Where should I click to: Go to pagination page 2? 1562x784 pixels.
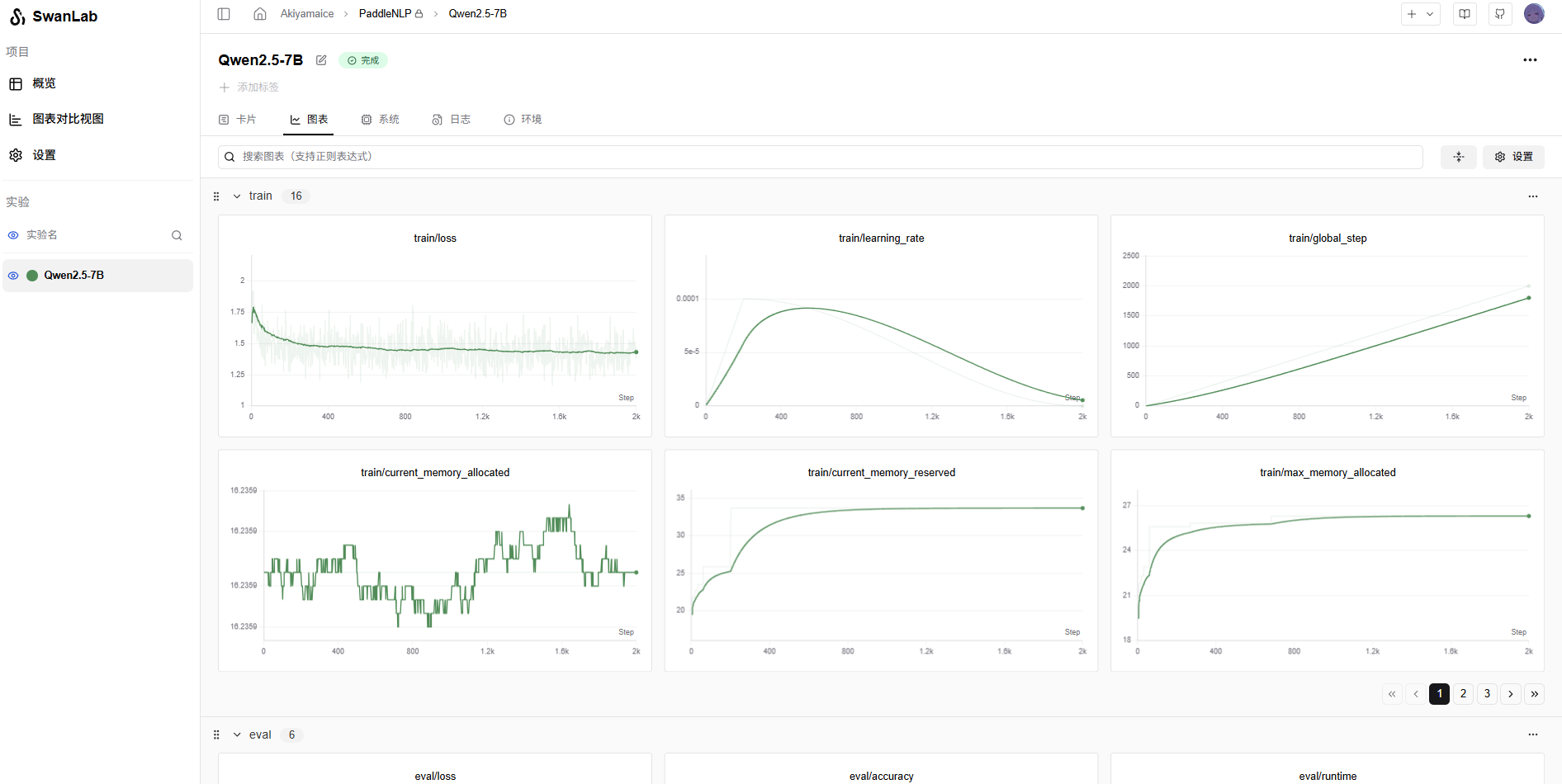(x=1463, y=694)
